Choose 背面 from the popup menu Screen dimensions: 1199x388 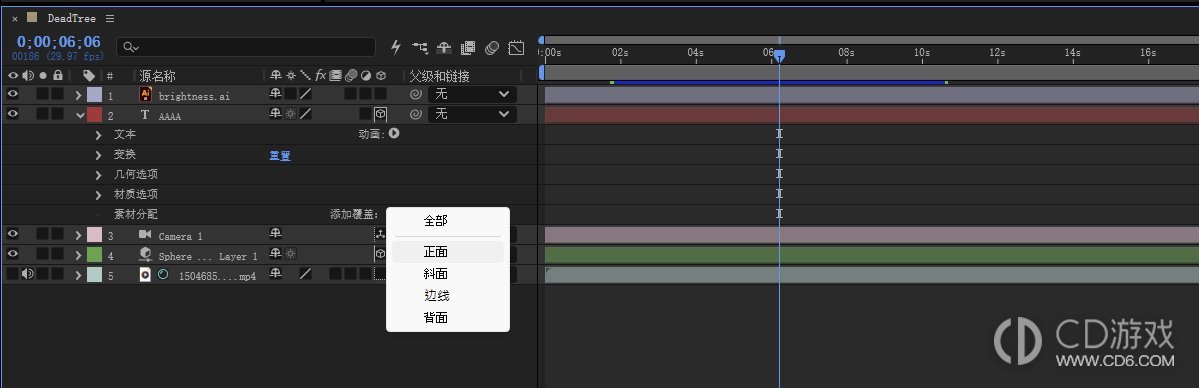coord(447,317)
